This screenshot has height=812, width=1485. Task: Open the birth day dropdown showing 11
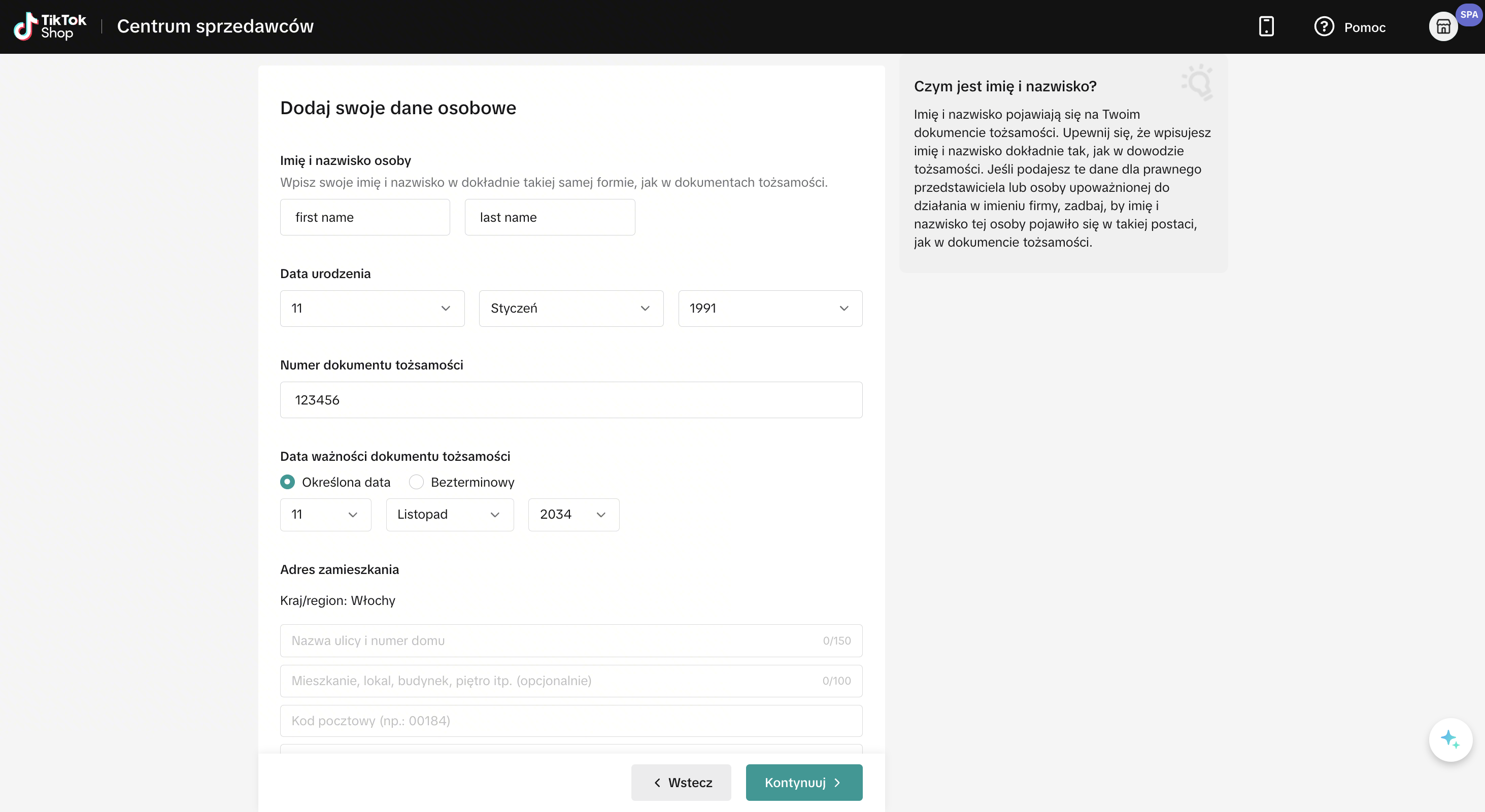click(372, 309)
